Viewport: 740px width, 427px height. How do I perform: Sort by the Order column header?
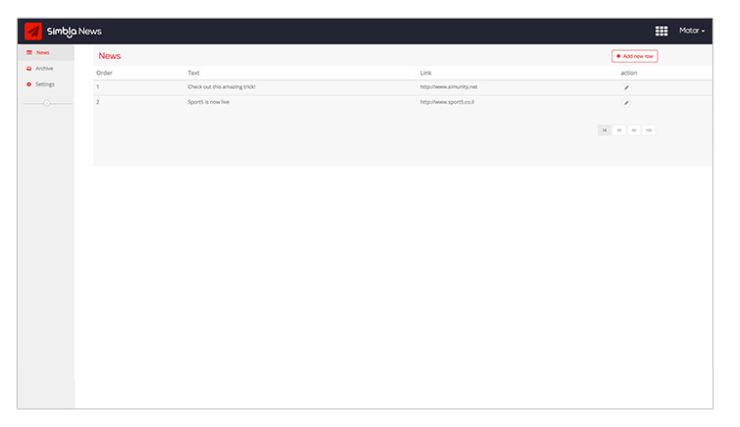tap(104, 73)
